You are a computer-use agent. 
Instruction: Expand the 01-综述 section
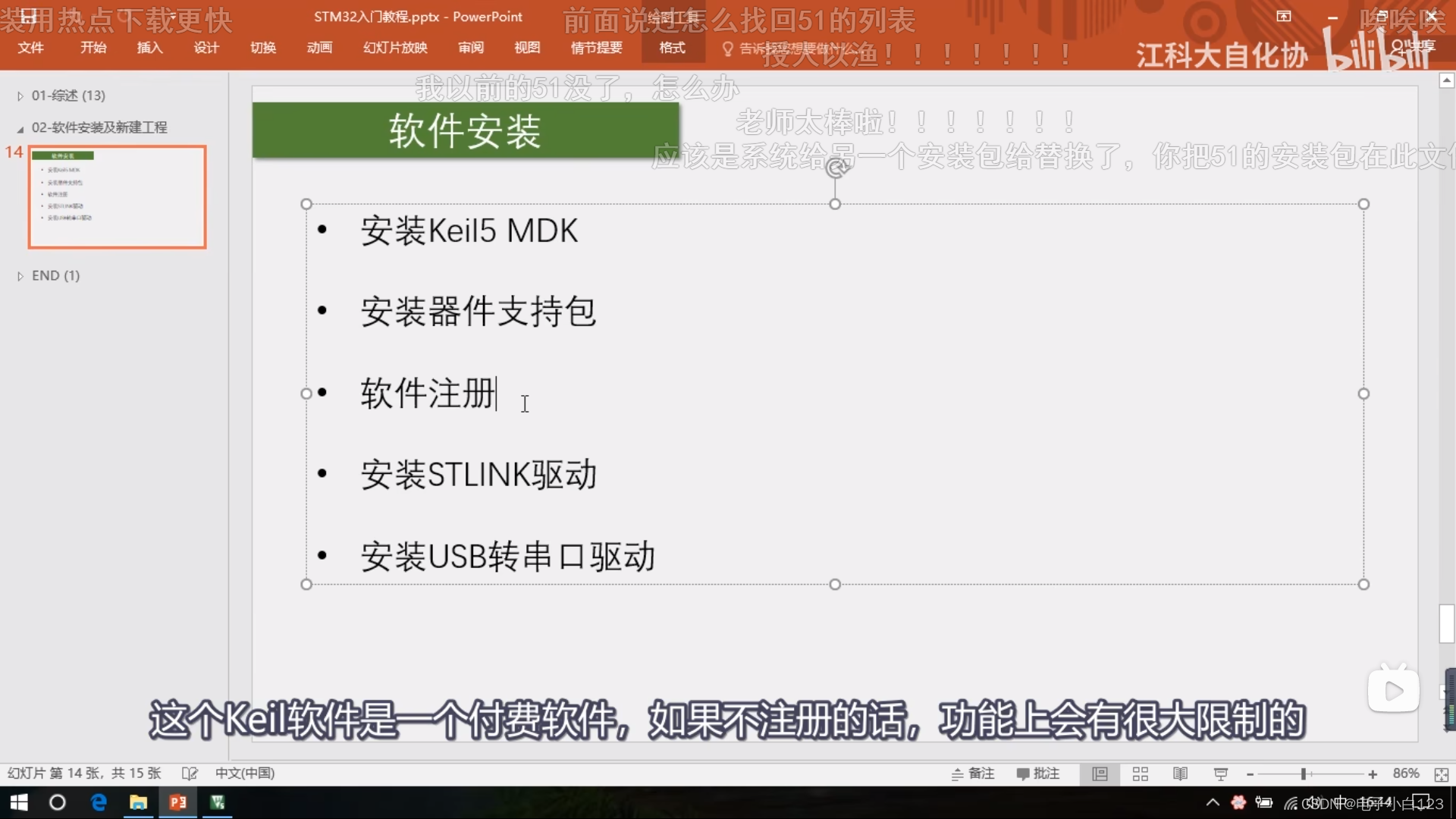20,96
